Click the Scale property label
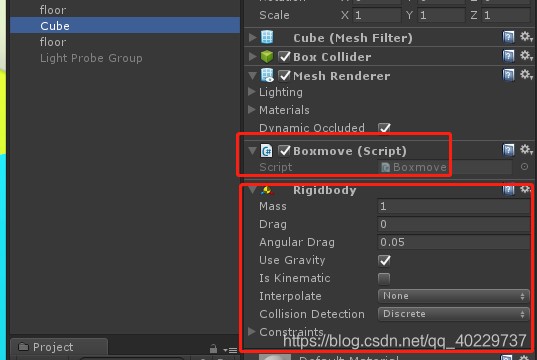 click(x=274, y=15)
